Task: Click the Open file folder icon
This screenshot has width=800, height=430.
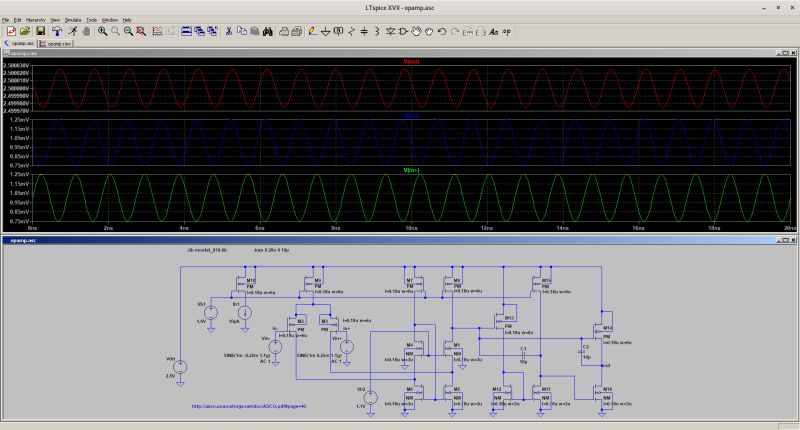Action: [24, 32]
